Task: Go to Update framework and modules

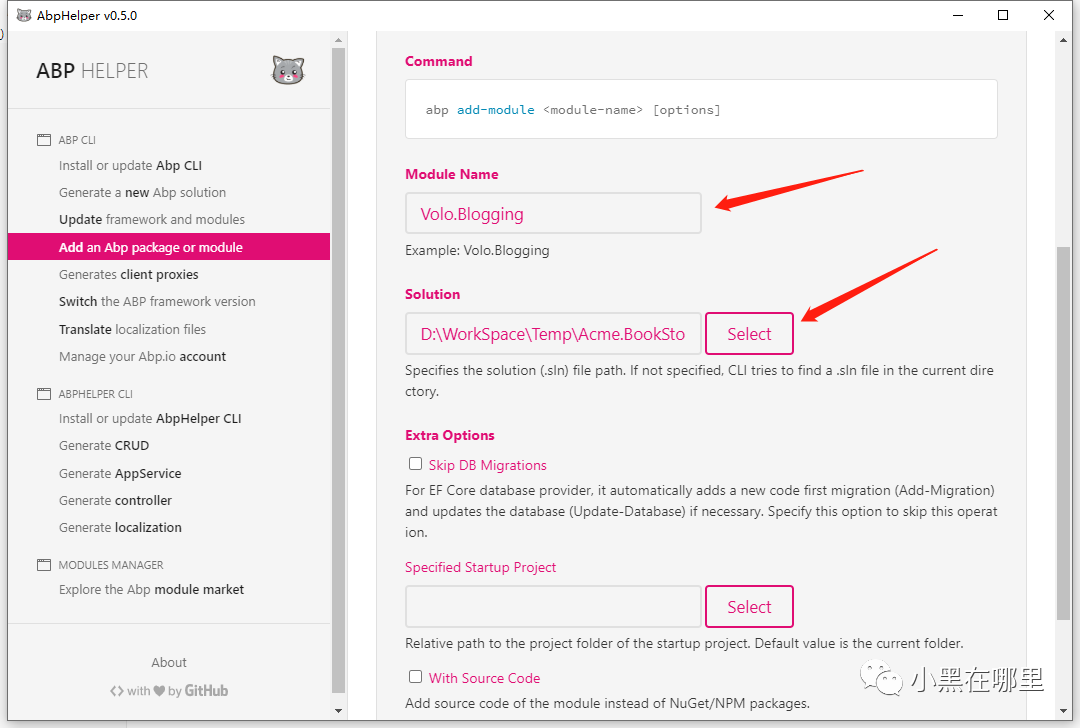Action: coord(152,219)
